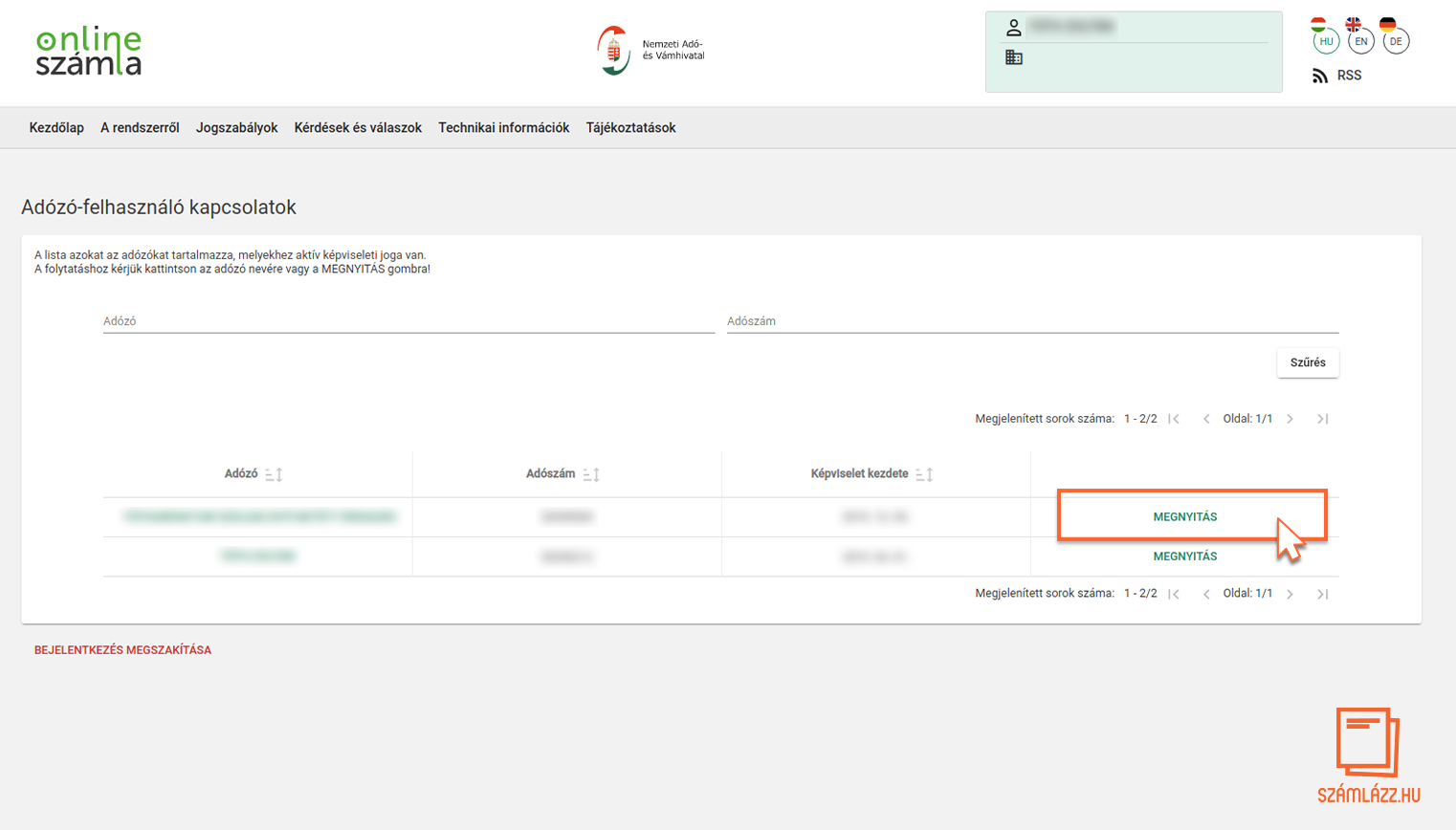Click MEGNYITÁS for the second taxpayer
The width and height of the screenshot is (1456, 830).
(x=1184, y=557)
